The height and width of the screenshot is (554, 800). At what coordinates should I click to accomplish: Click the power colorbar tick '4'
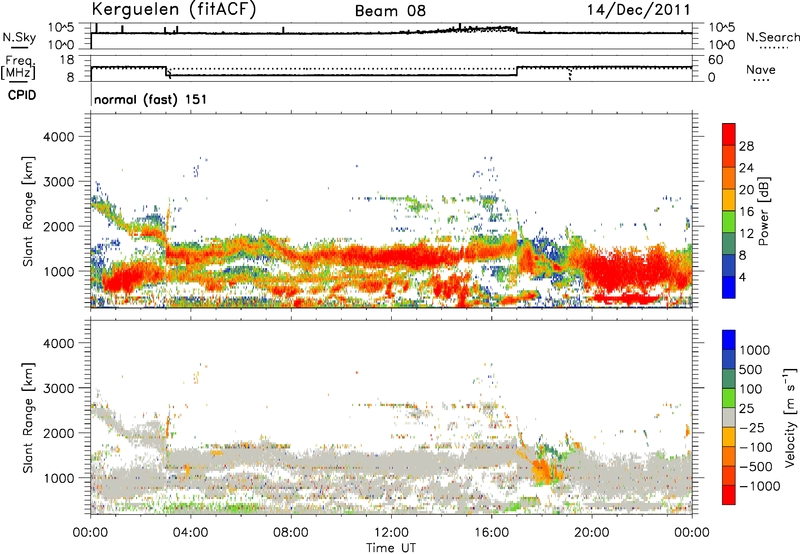(743, 277)
